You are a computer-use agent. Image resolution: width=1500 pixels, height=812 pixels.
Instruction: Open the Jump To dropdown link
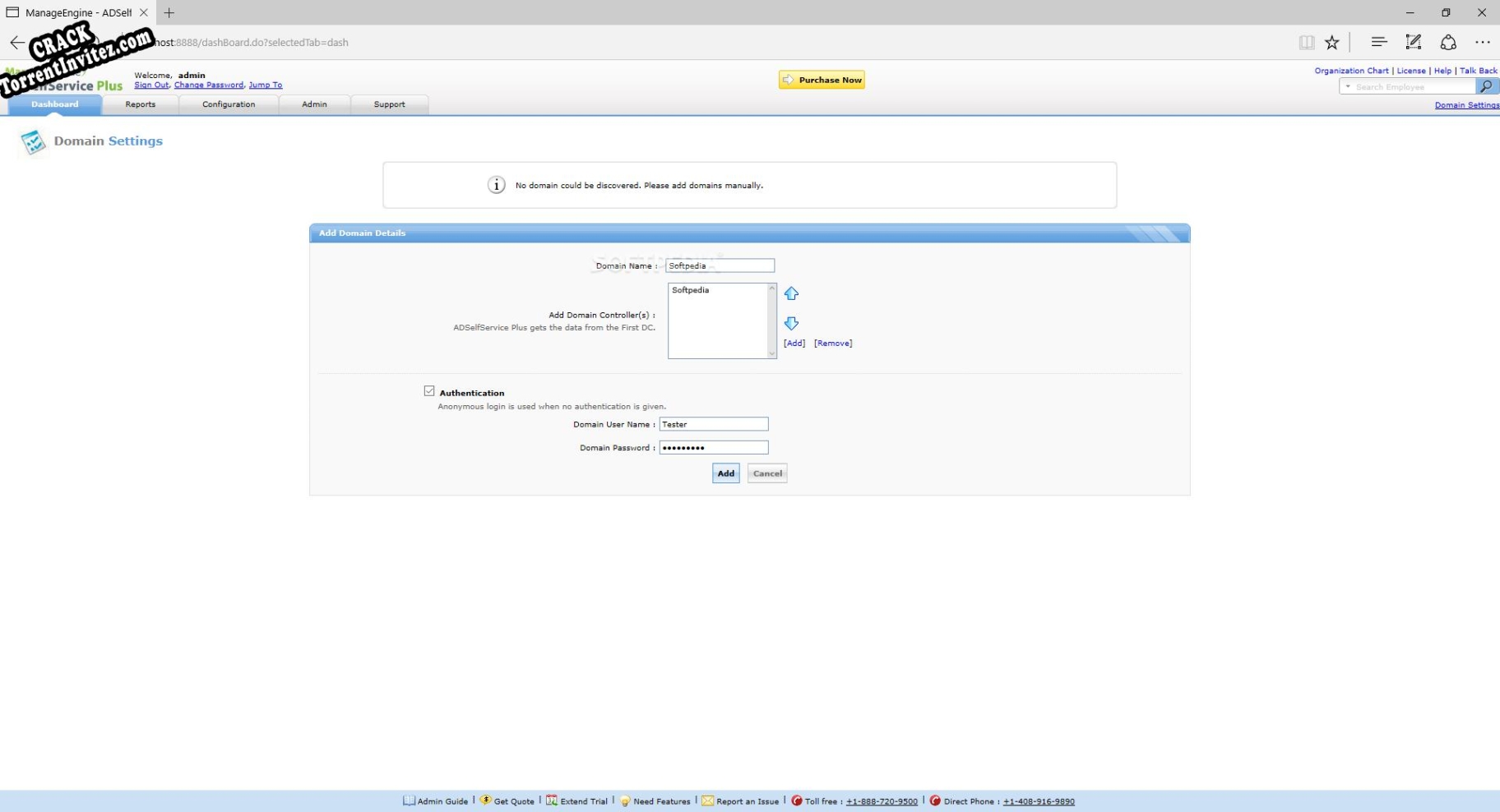(265, 85)
